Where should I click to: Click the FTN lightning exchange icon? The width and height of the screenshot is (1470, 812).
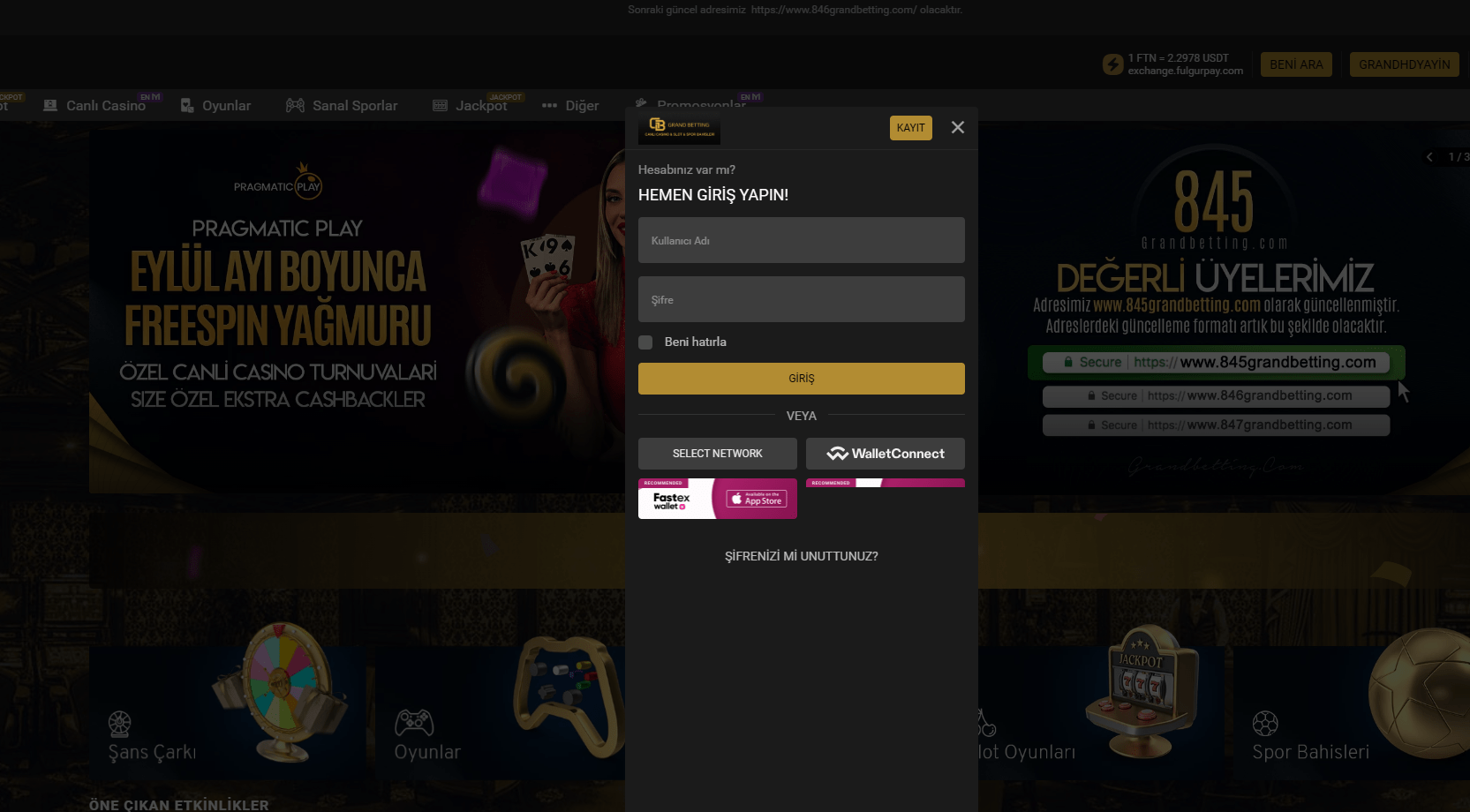coord(1112,64)
